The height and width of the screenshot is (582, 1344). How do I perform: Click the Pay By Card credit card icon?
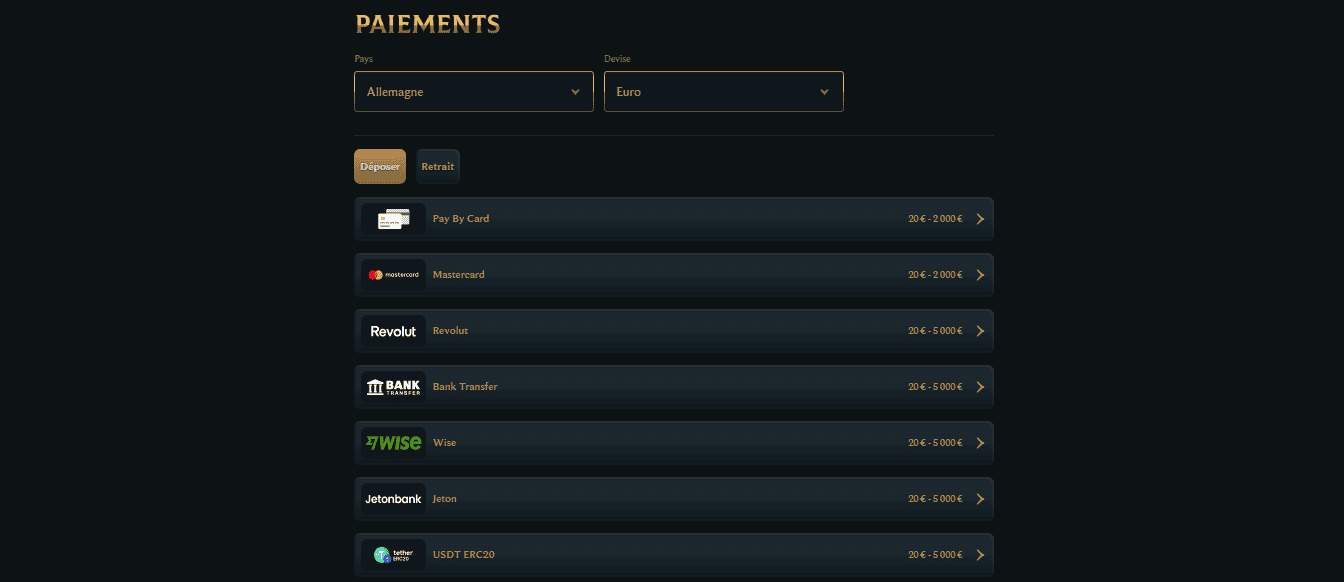392,218
